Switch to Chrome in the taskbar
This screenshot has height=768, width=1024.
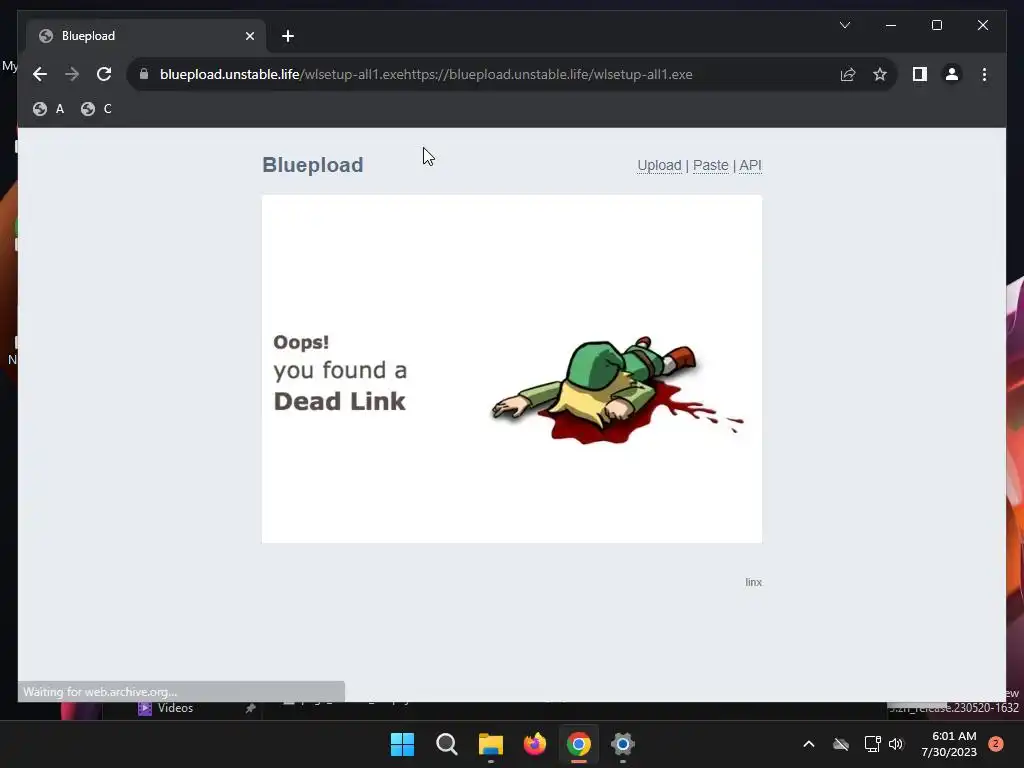point(579,744)
